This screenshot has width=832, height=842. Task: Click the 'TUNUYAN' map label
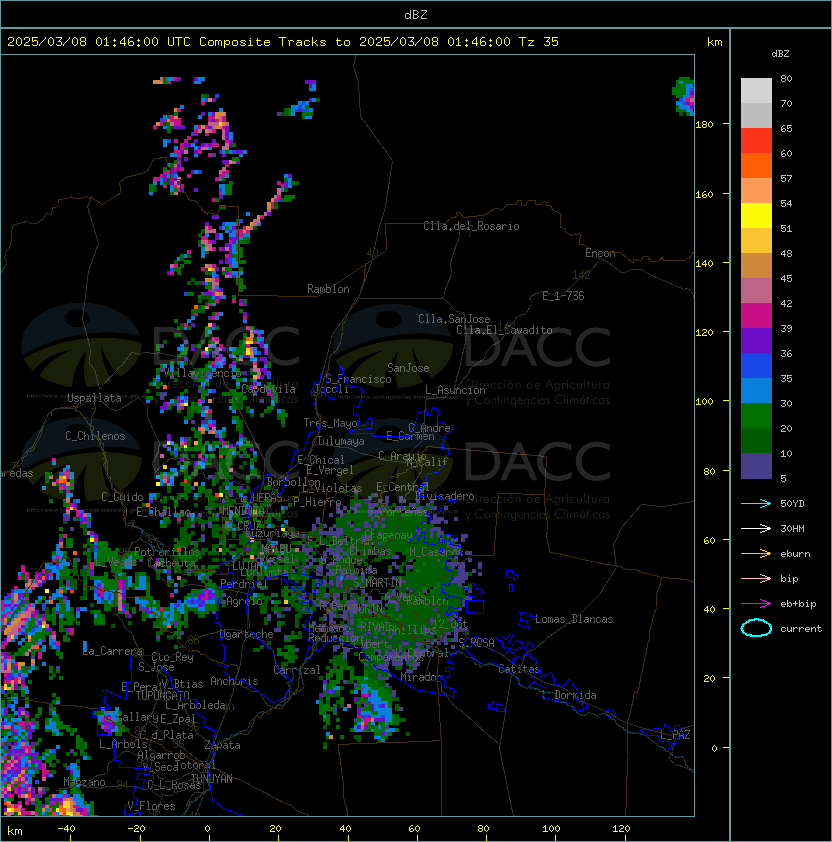click(x=212, y=779)
